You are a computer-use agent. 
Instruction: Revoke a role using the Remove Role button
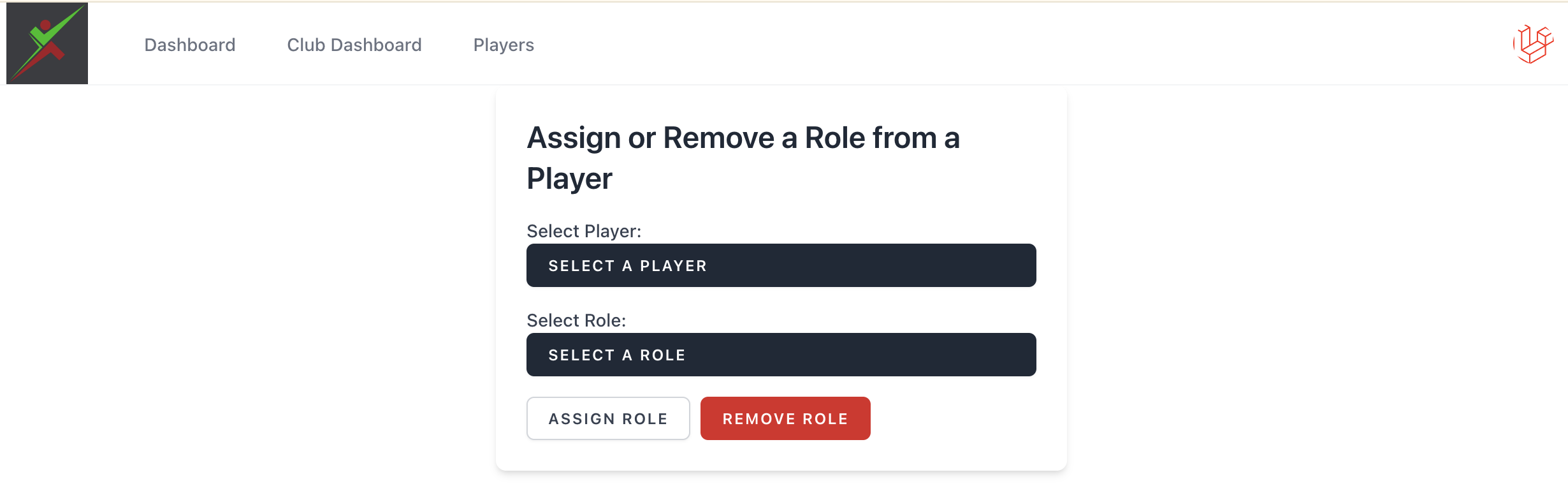[x=785, y=418]
